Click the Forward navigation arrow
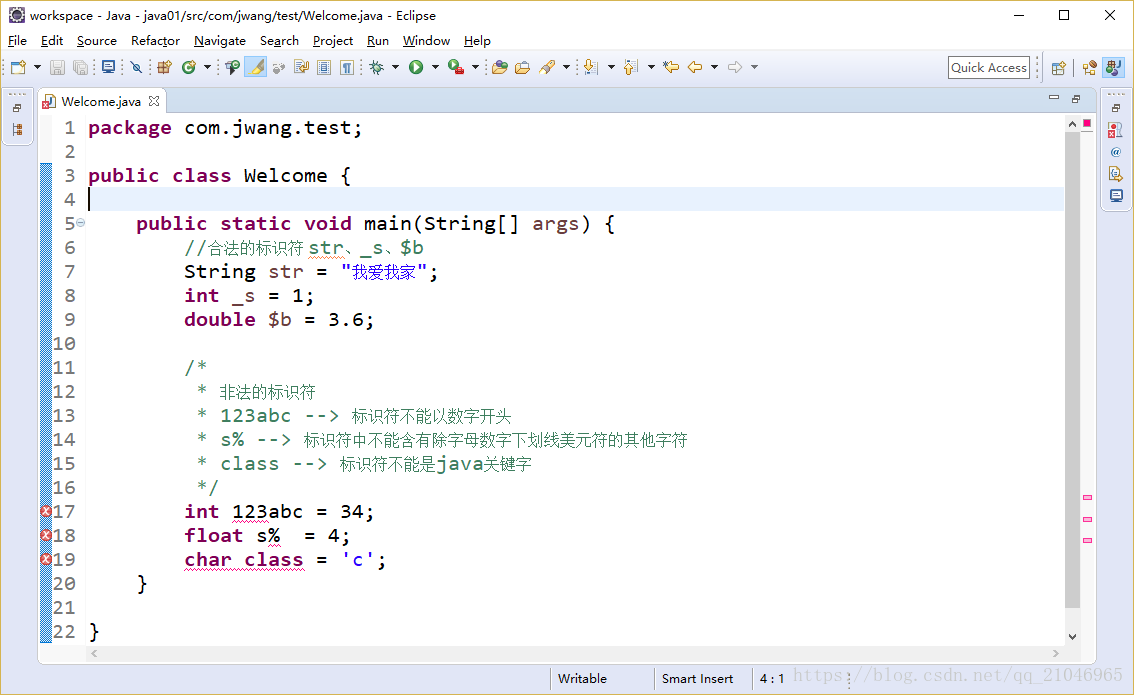Viewport: 1134px width, 695px height. point(735,67)
